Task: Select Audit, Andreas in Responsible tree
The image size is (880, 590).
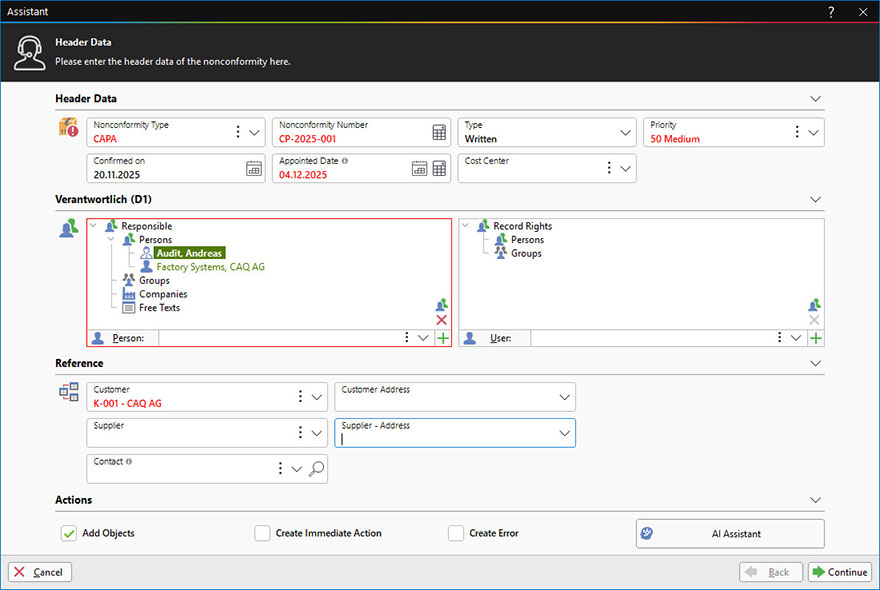Action: pos(189,254)
